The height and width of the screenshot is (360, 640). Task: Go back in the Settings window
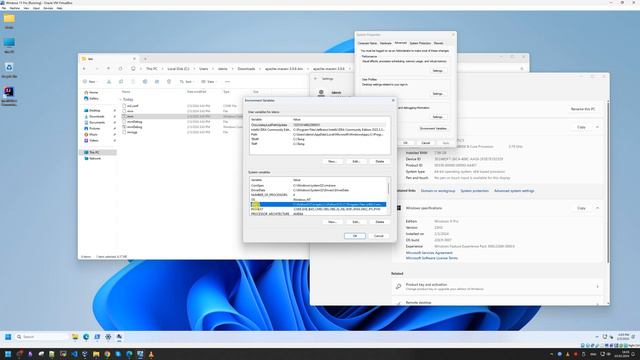tap(316, 79)
